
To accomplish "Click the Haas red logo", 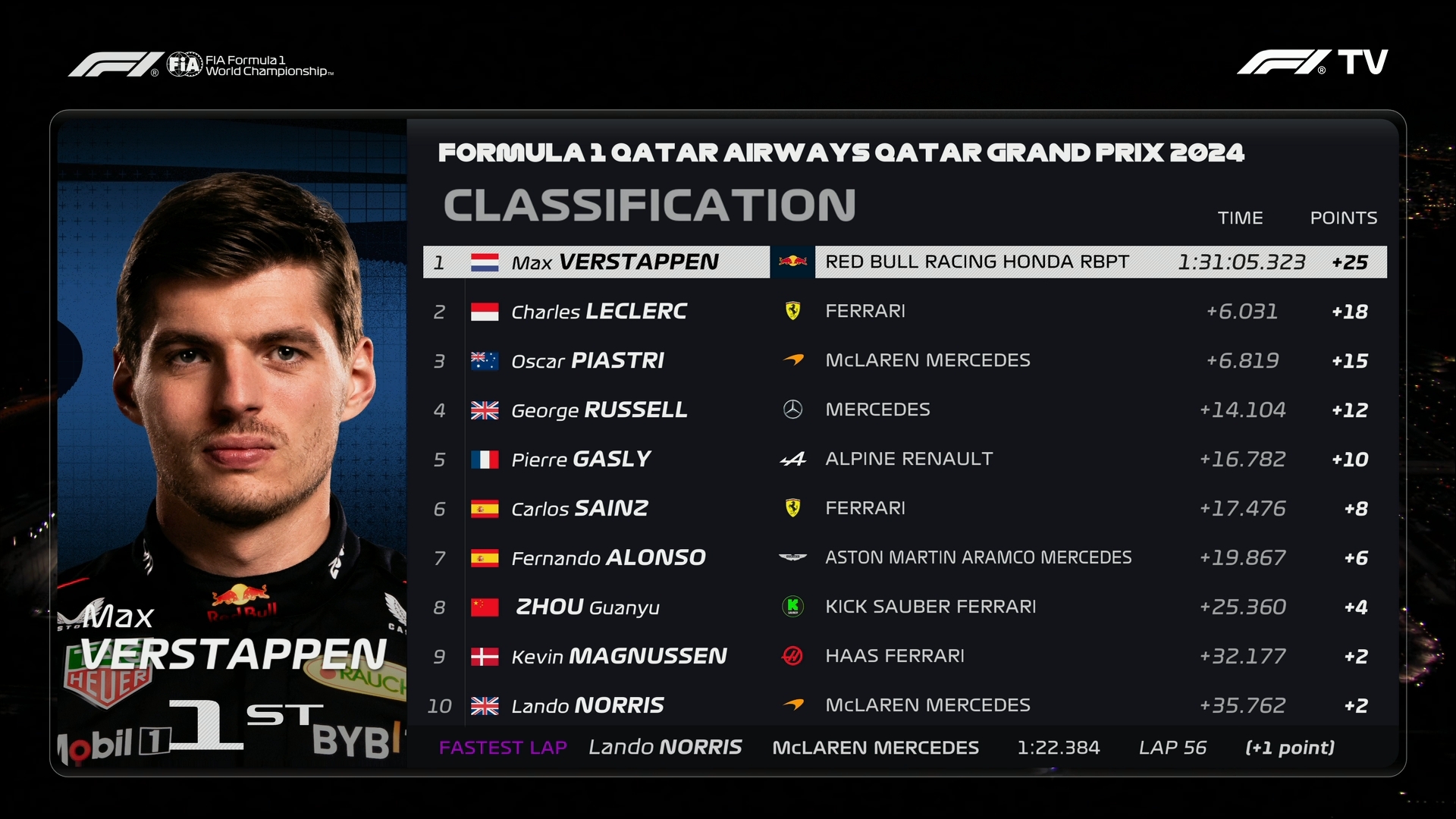I will coord(792,656).
